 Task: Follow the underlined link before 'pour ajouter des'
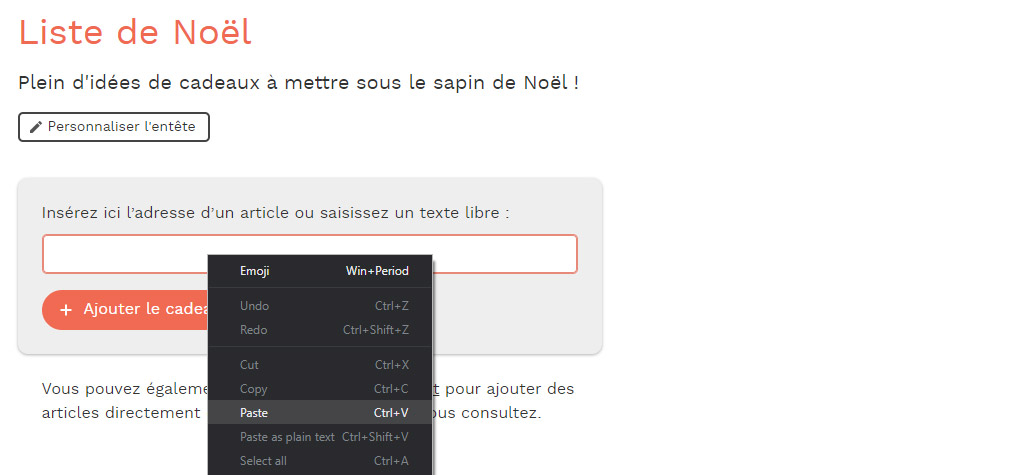436,389
